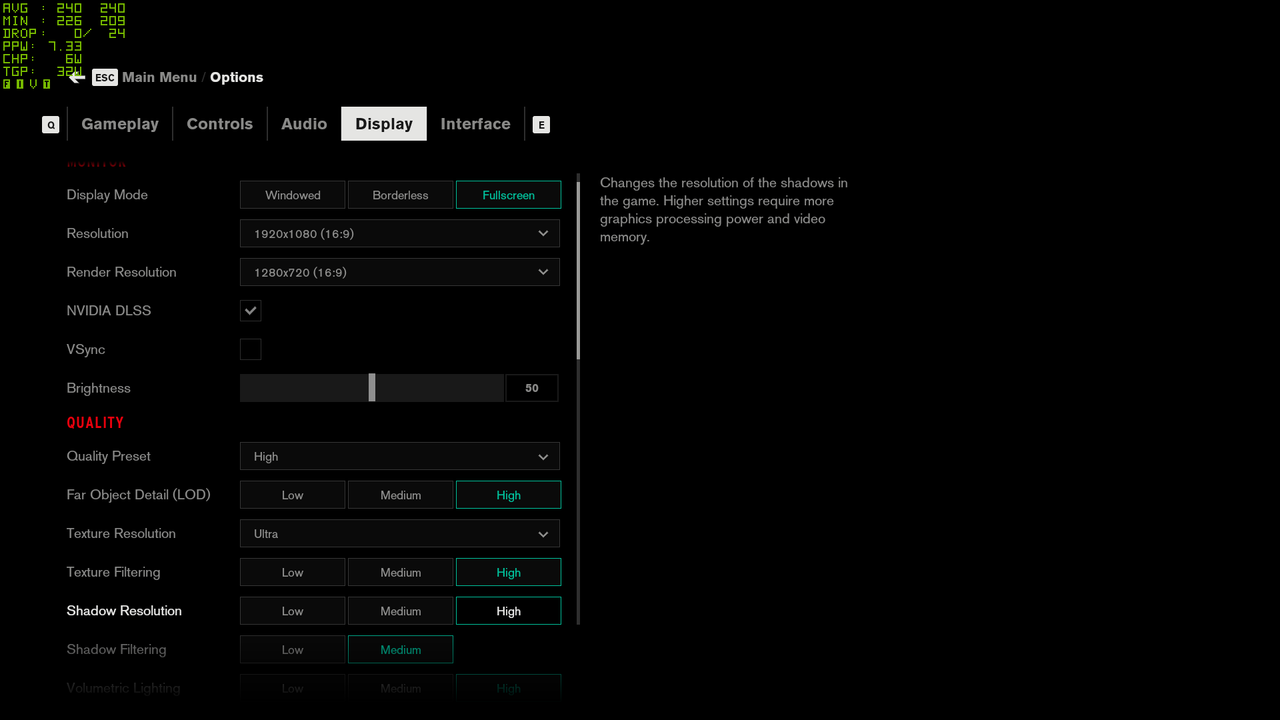Switch to the Interface tab

pyautogui.click(x=476, y=124)
